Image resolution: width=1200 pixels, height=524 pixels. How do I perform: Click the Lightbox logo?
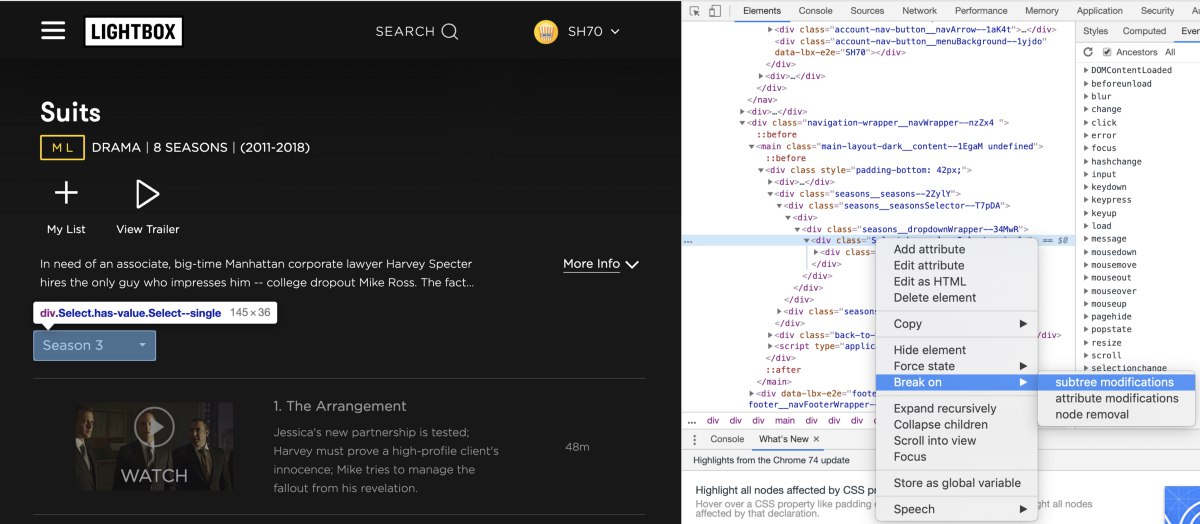(x=133, y=31)
